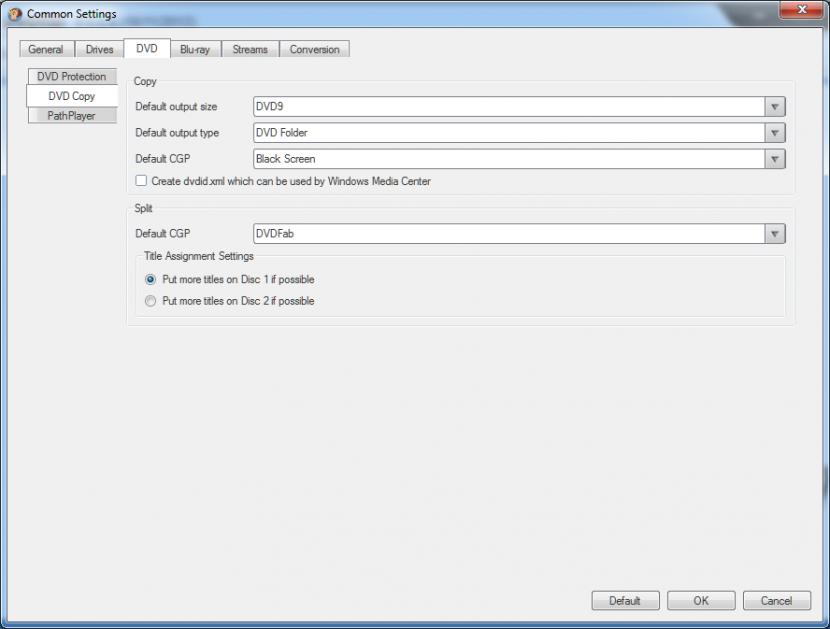The width and height of the screenshot is (830, 629).
Task: Expand the Default output type dropdown arrow
Action: [x=774, y=132]
